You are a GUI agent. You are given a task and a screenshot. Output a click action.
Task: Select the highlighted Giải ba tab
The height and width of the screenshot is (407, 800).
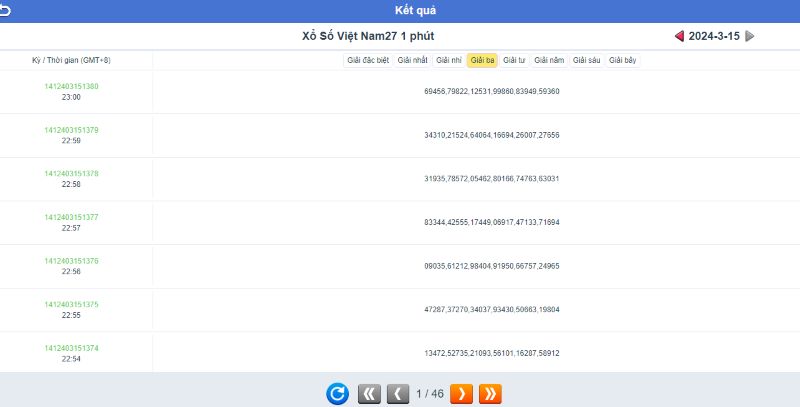click(x=483, y=60)
